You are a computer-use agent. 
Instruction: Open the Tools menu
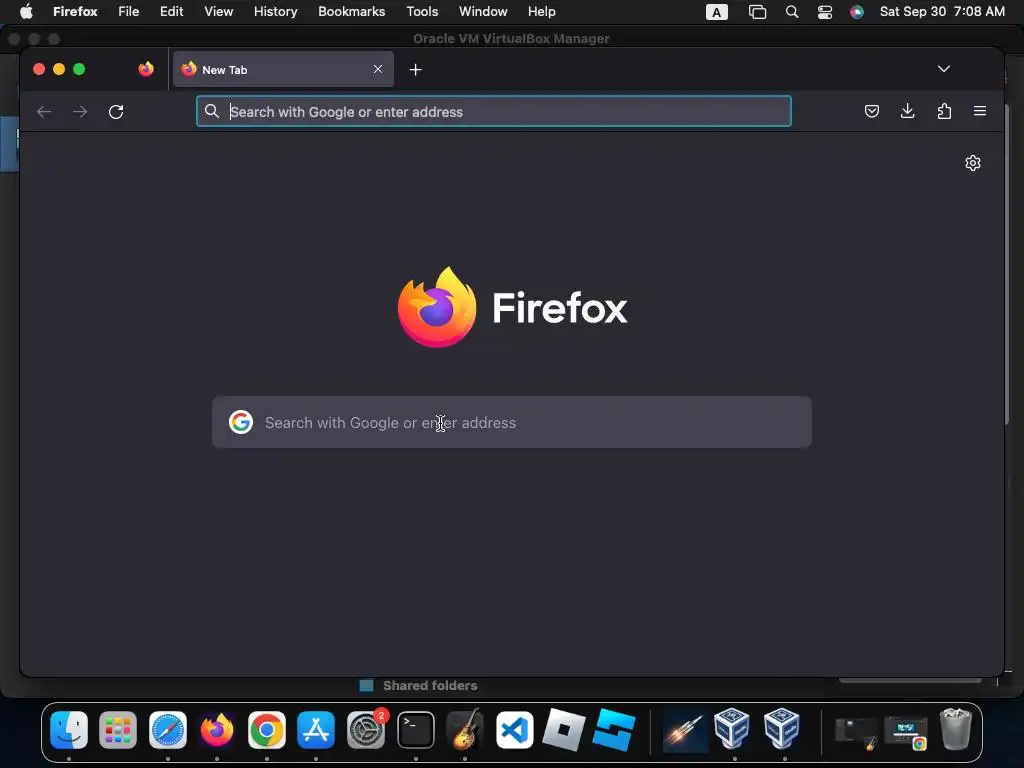coord(423,12)
